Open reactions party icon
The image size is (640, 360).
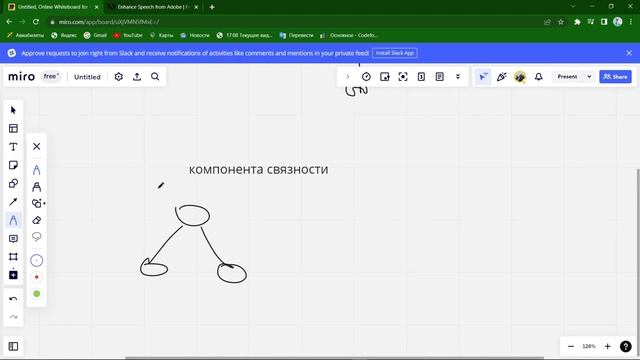coord(502,77)
